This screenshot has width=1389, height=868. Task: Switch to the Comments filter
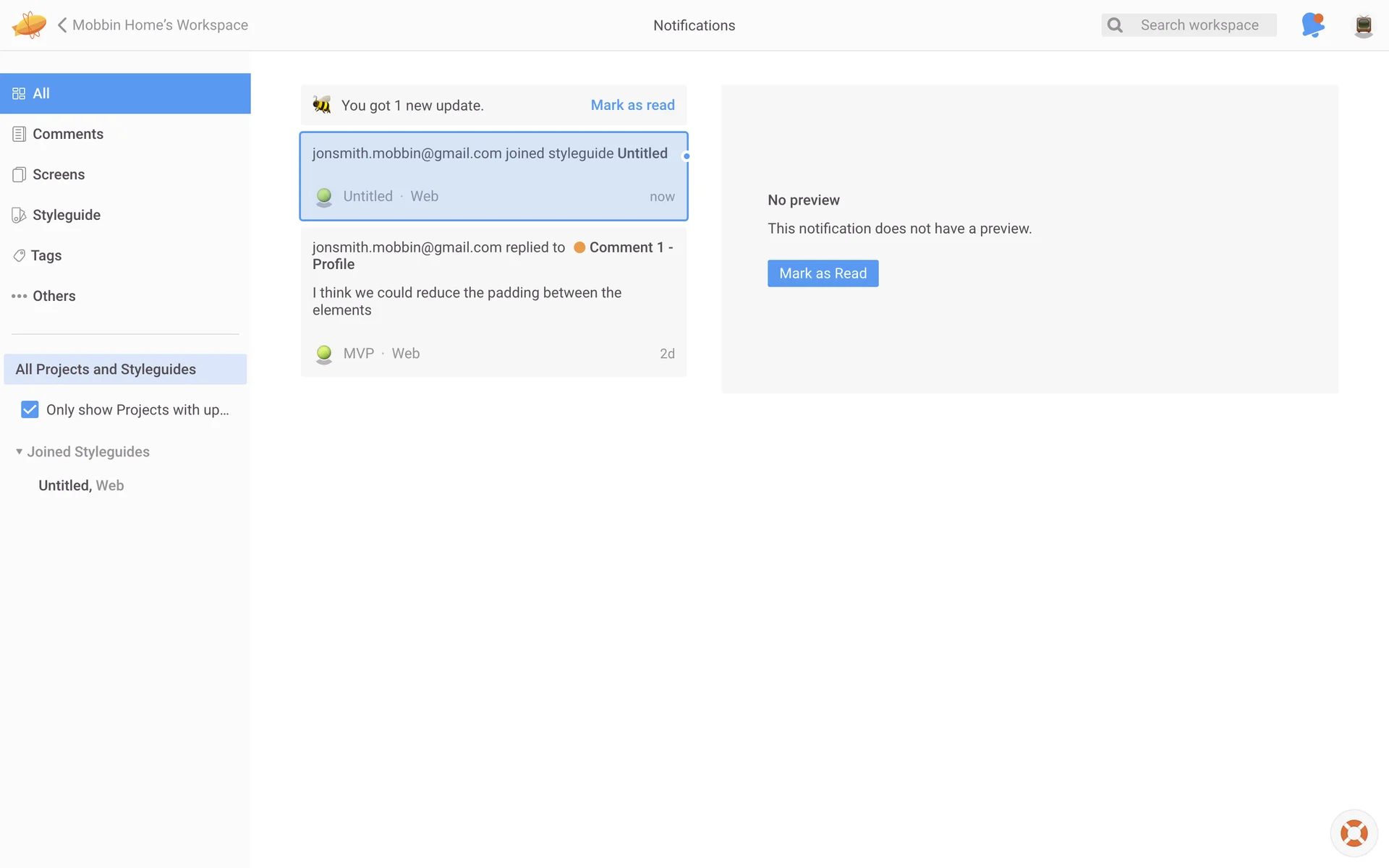coord(67,134)
